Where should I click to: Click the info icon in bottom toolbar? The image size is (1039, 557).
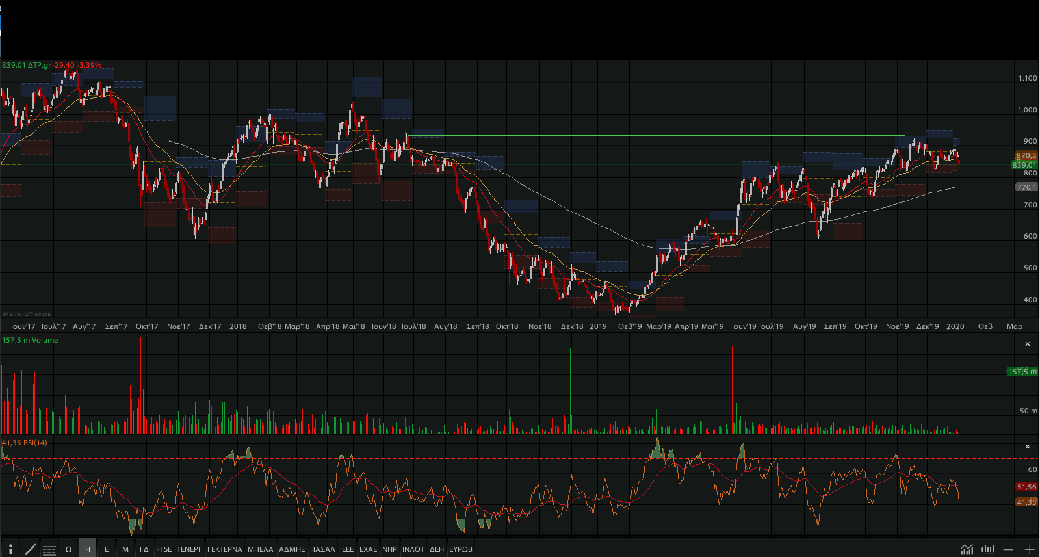pyautogui.click(x=10, y=549)
